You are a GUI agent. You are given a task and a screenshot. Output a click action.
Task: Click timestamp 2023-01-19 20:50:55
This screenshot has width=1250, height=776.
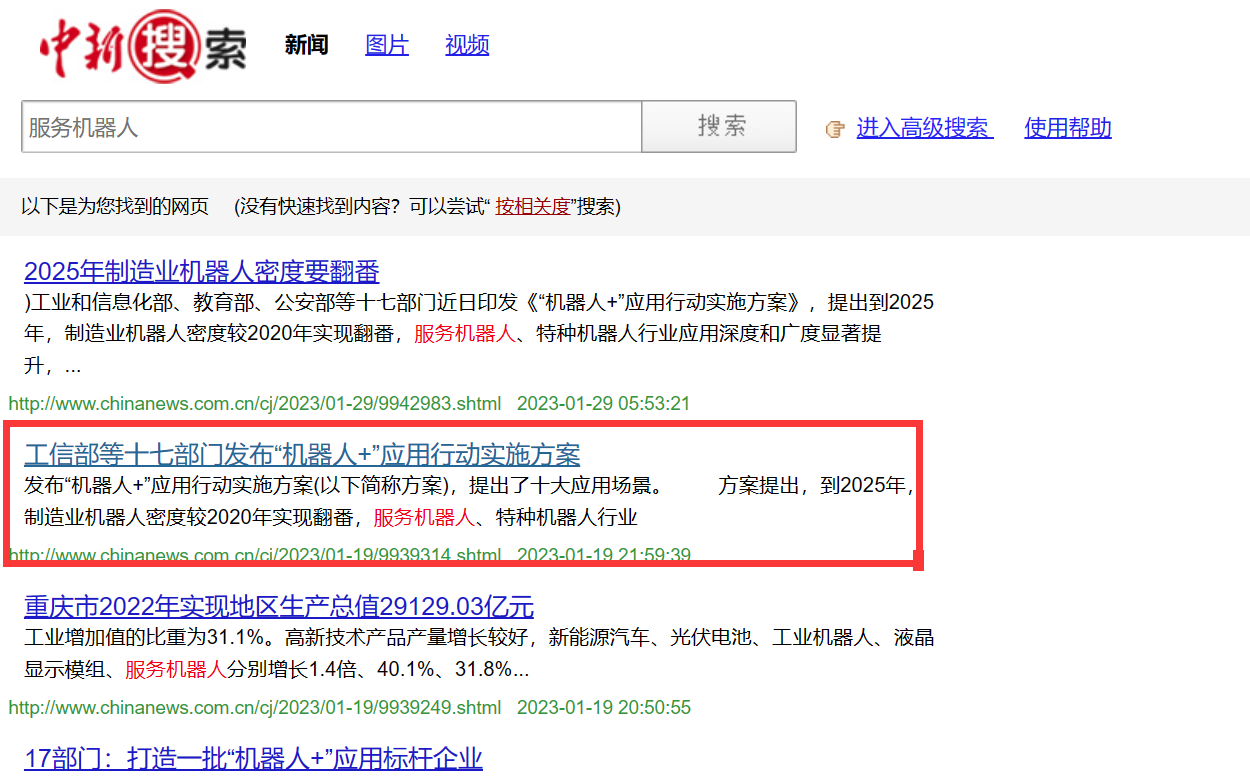pyautogui.click(x=604, y=708)
